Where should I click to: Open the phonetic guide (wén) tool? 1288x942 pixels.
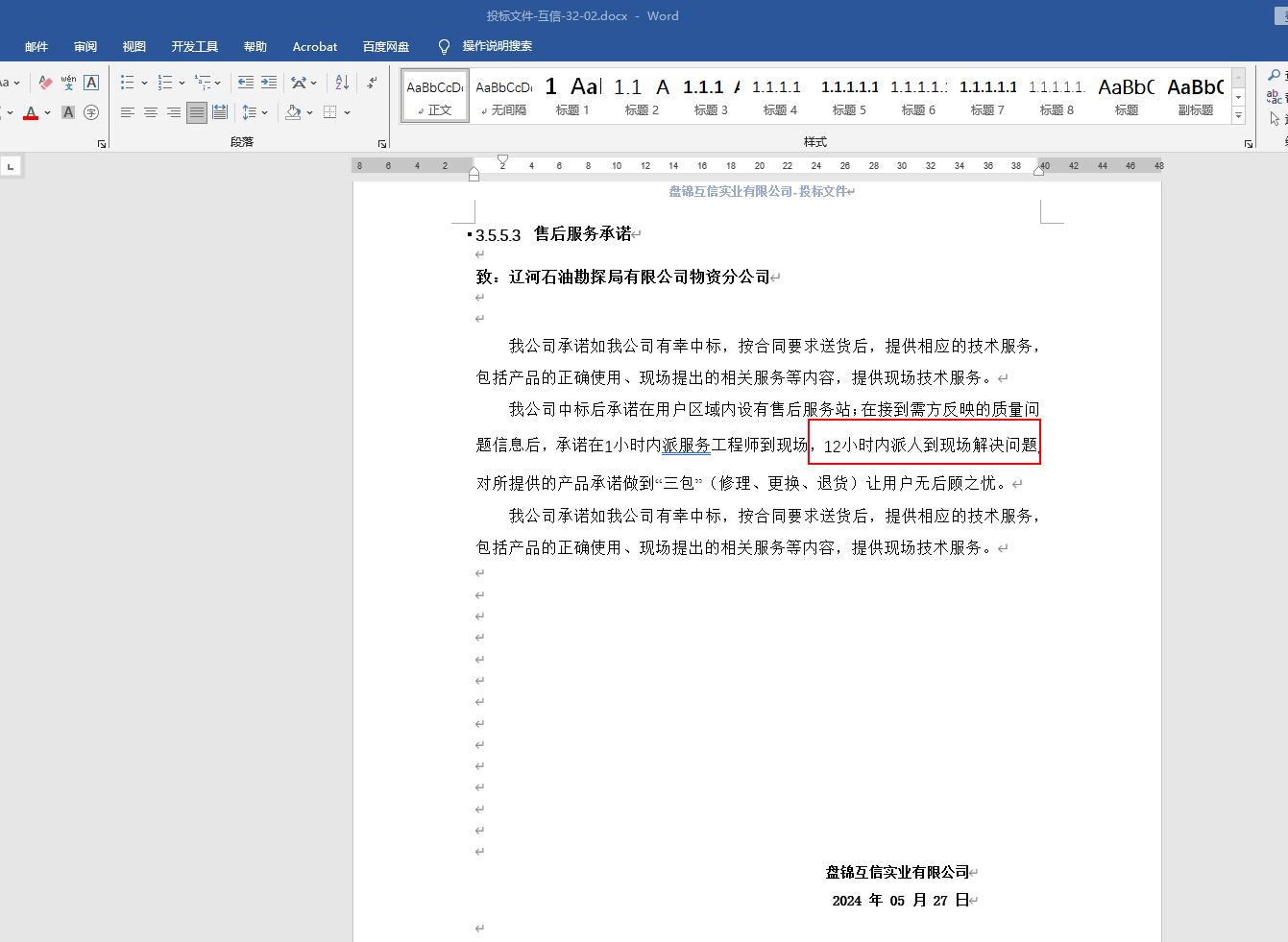(x=68, y=83)
